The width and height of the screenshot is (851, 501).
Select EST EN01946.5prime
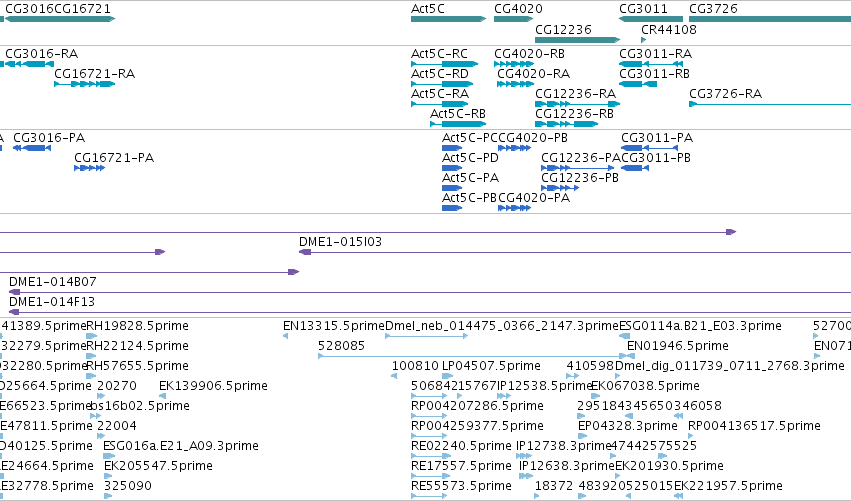(631, 357)
